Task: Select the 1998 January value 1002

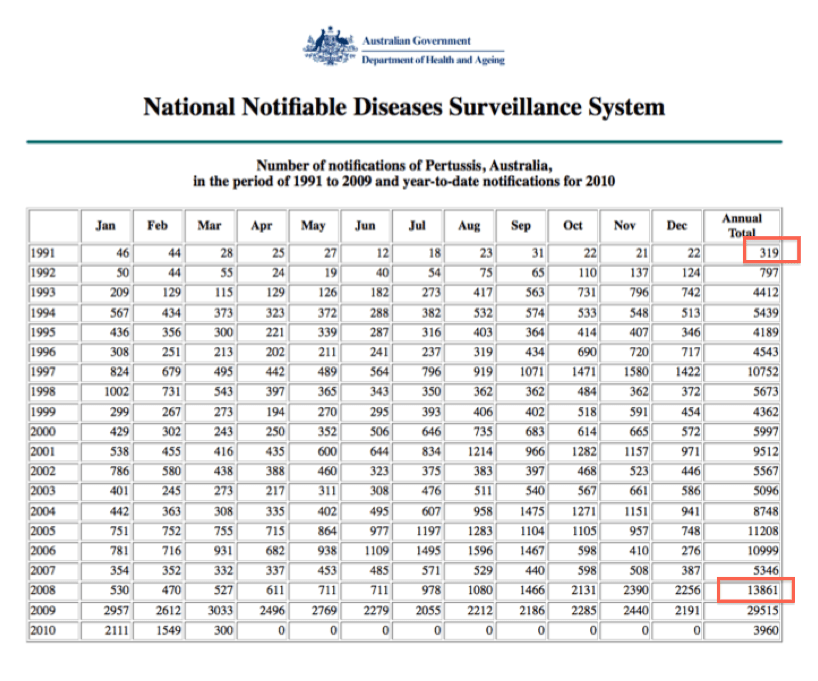Action: click(x=110, y=392)
